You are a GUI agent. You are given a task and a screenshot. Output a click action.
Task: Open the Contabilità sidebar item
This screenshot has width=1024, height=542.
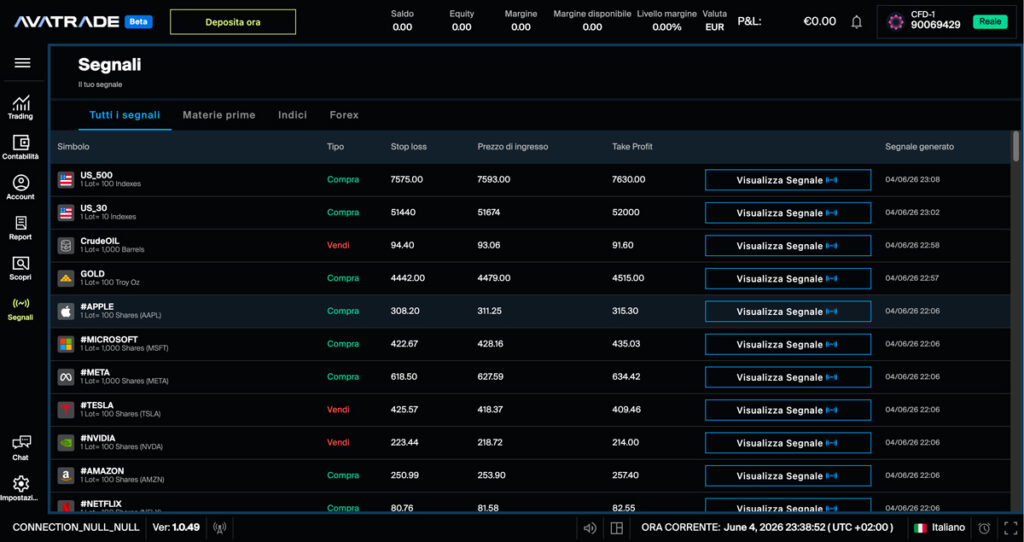point(20,148)
